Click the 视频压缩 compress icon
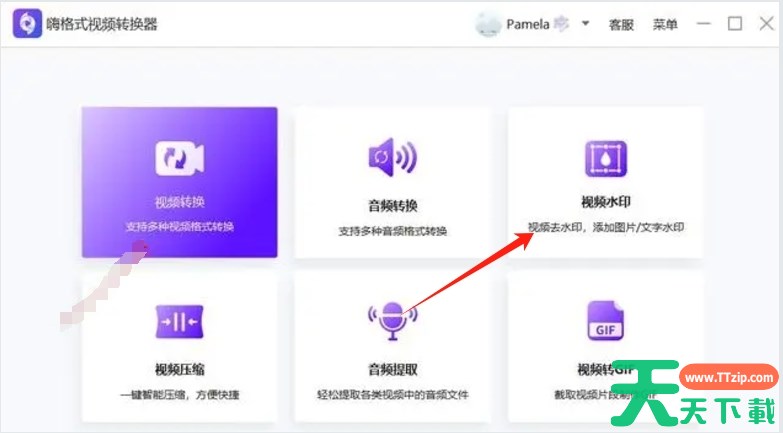This screenshot has width=783, height=433. [x=180, y=322]
